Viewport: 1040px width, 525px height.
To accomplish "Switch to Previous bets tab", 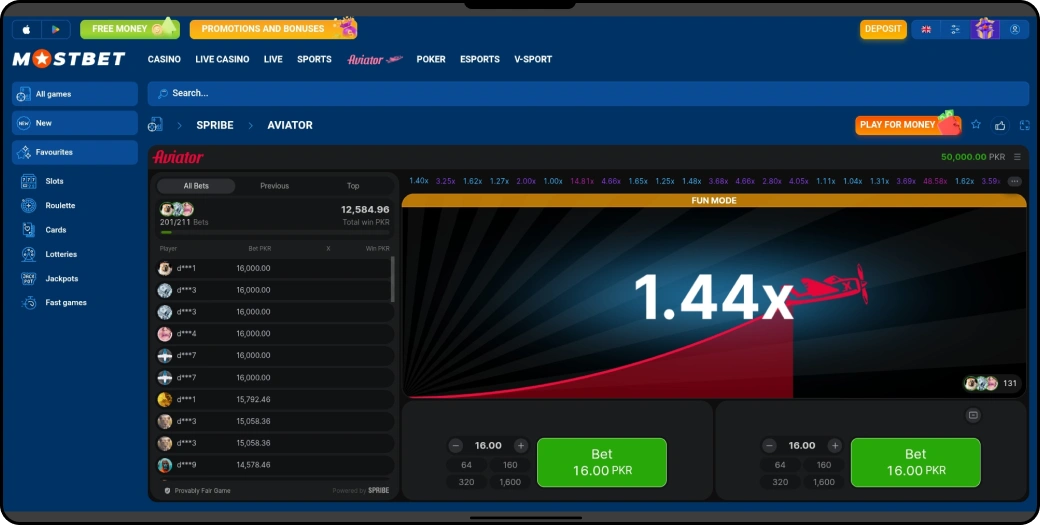I will tap(275, 186).
